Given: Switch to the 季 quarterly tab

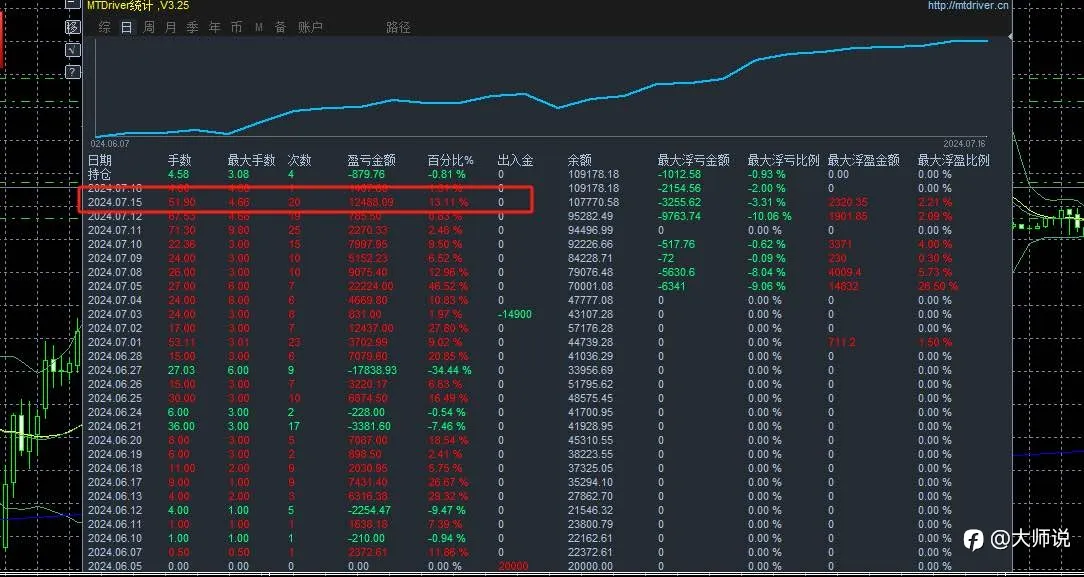Looking at the screenshot, I should pos(192,28).
